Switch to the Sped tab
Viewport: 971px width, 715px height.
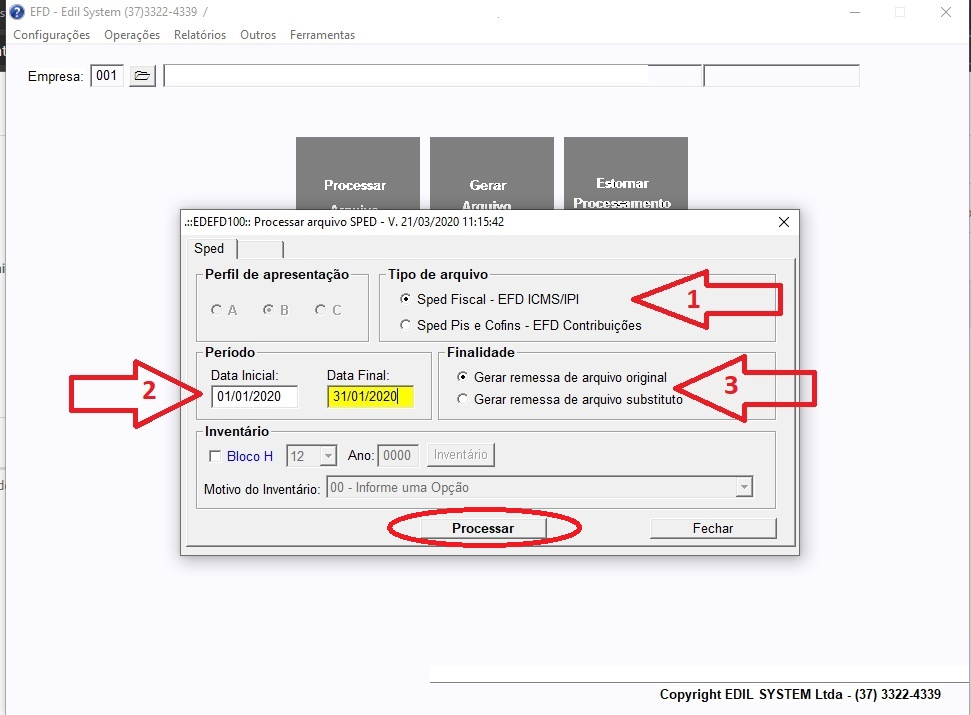tap(209, 249)
